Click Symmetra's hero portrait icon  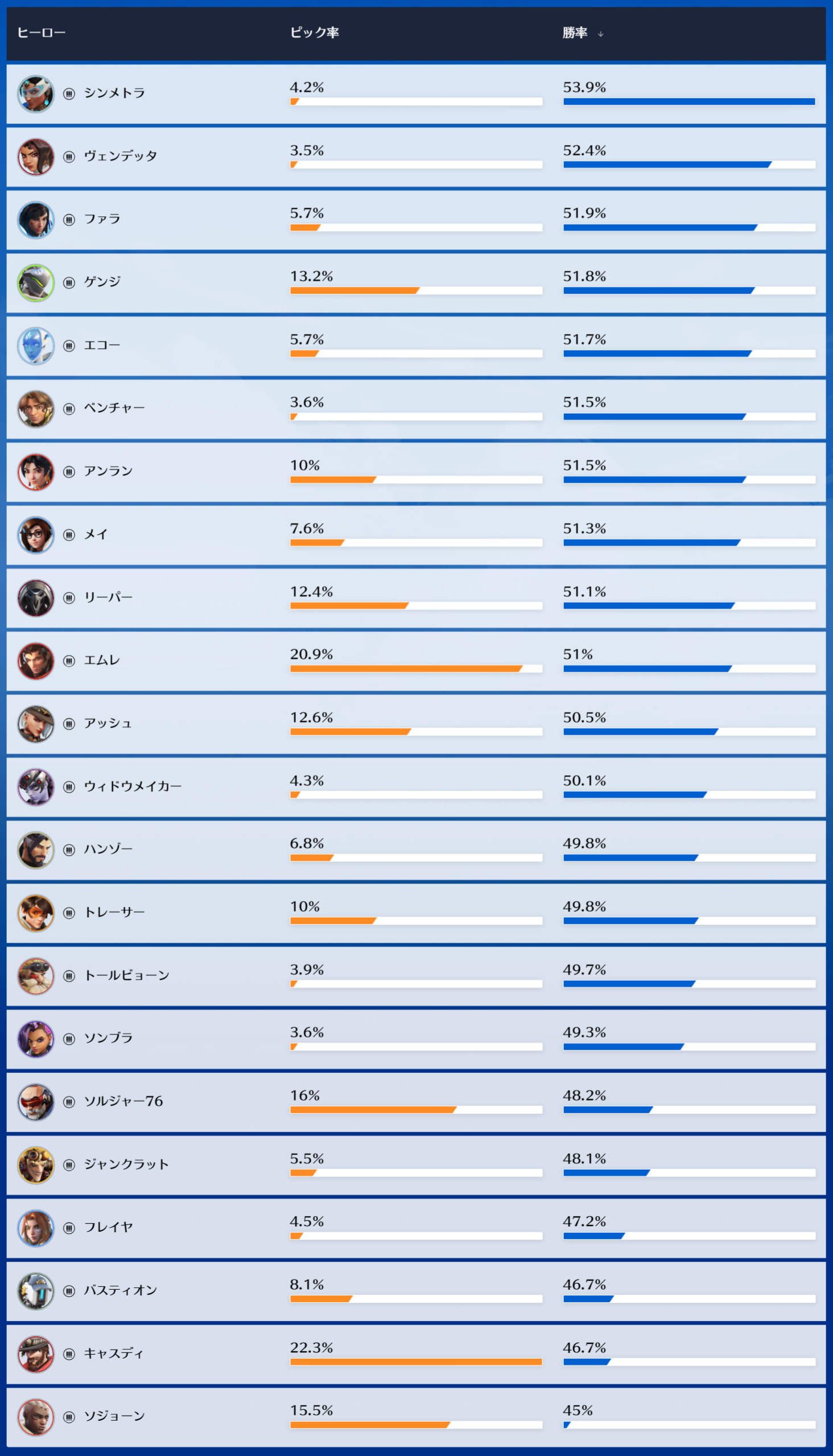click(x=35, y=94)
